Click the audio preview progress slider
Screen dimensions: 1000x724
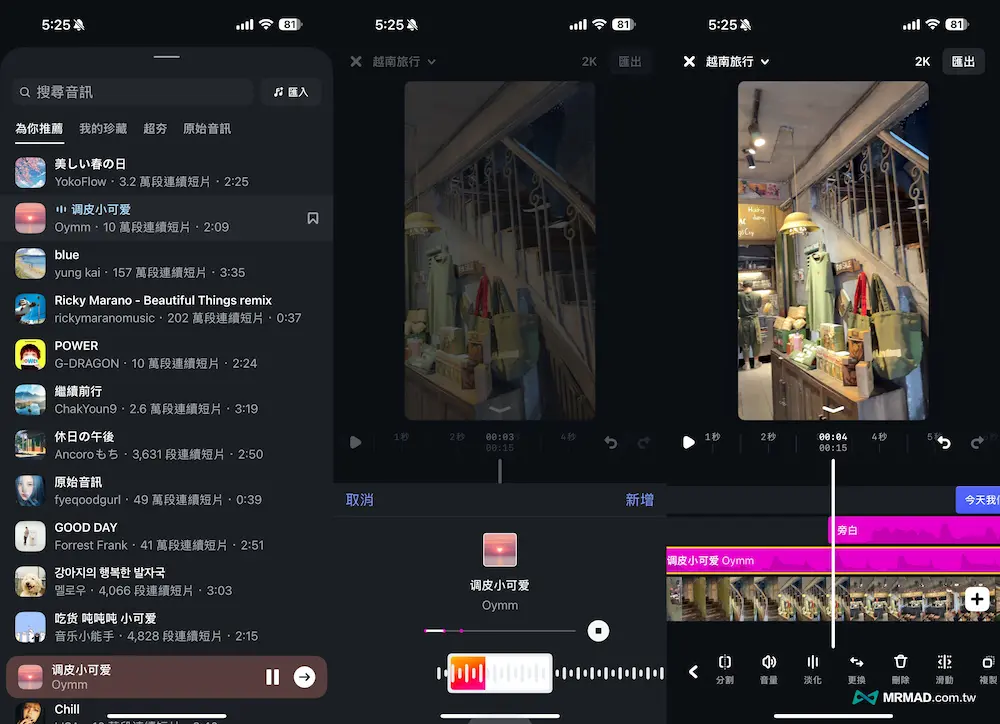click(x=500, y=631)
